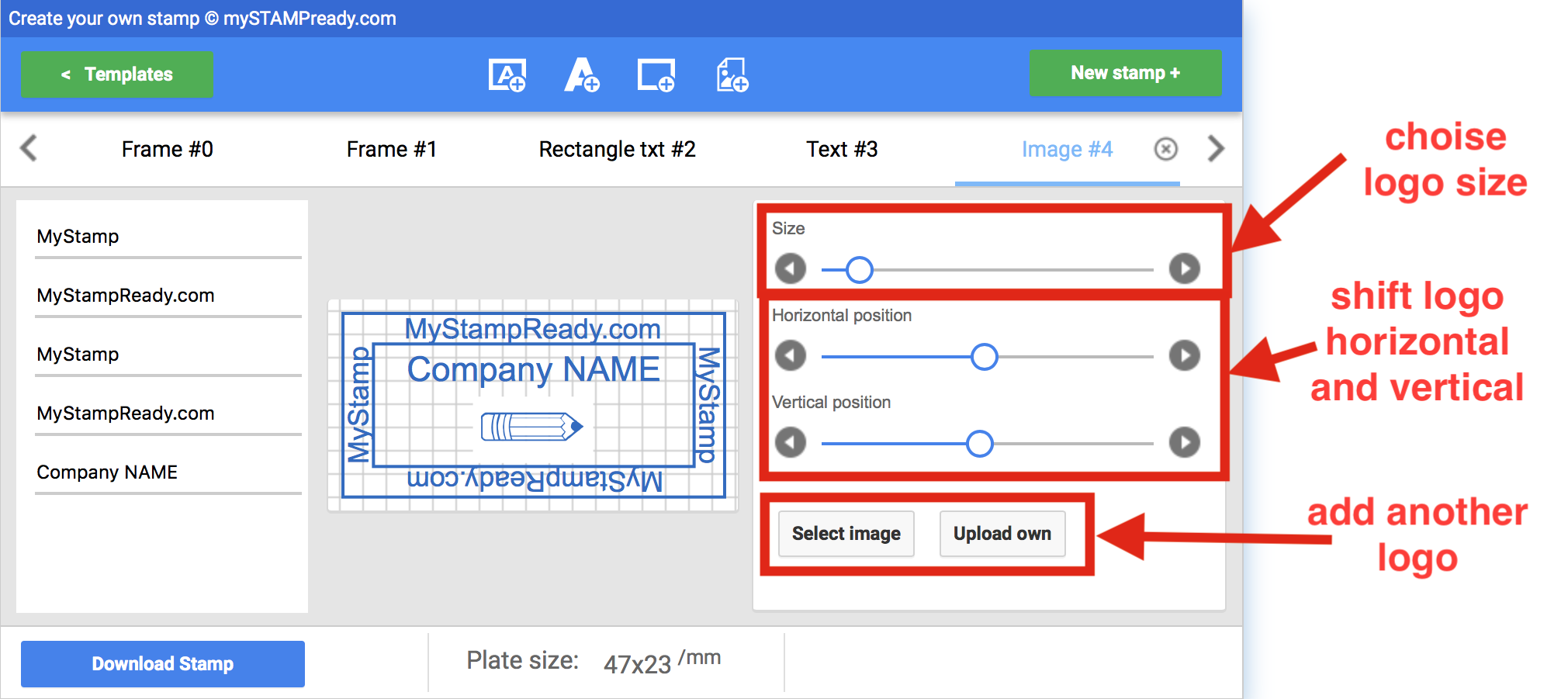Image resolution: width=1568 pixels, height=699 pixels.
Task: Click Company NAME text in stamp preview
Action: pyautogui.click(x=534, y=369)
